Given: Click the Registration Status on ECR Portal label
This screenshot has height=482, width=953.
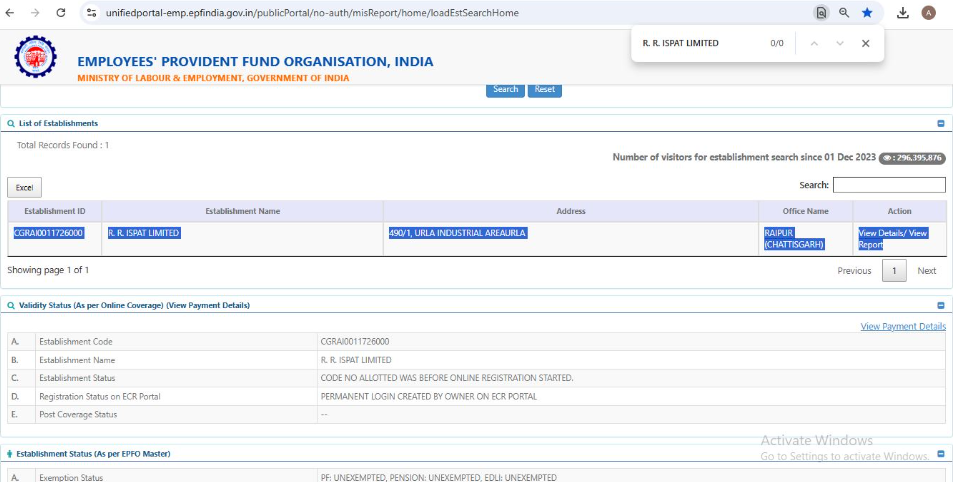Looking at the screenshot, I should tap(100, 396).
